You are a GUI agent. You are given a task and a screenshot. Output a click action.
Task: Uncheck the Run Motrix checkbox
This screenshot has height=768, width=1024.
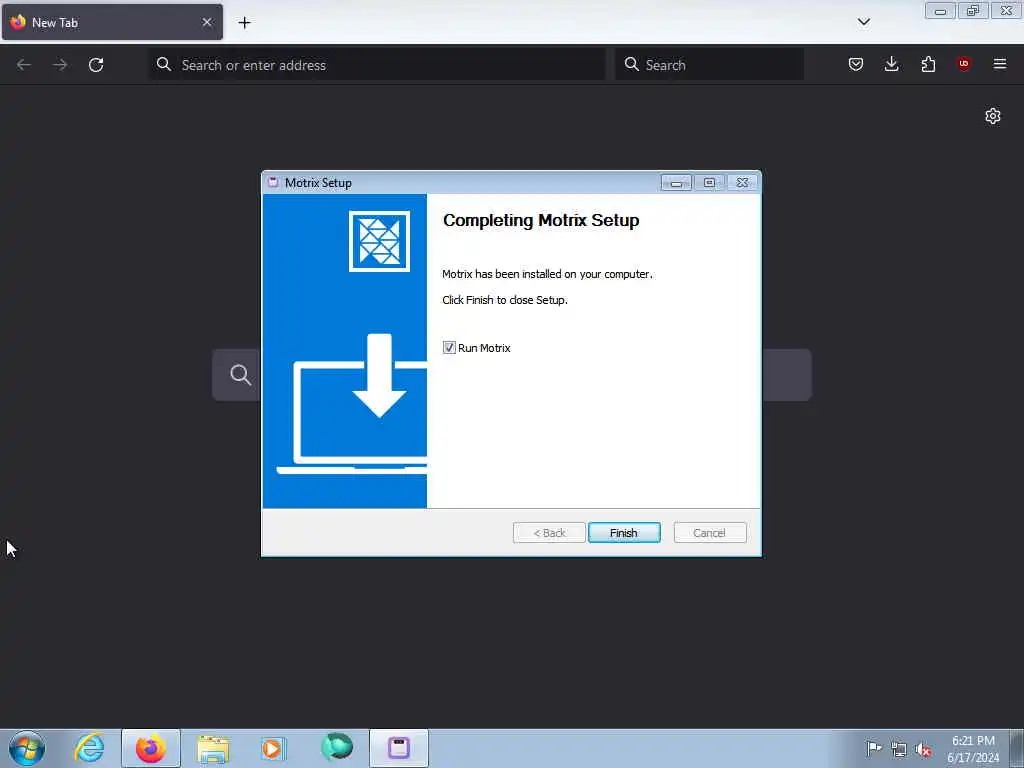tap(449, 347)
